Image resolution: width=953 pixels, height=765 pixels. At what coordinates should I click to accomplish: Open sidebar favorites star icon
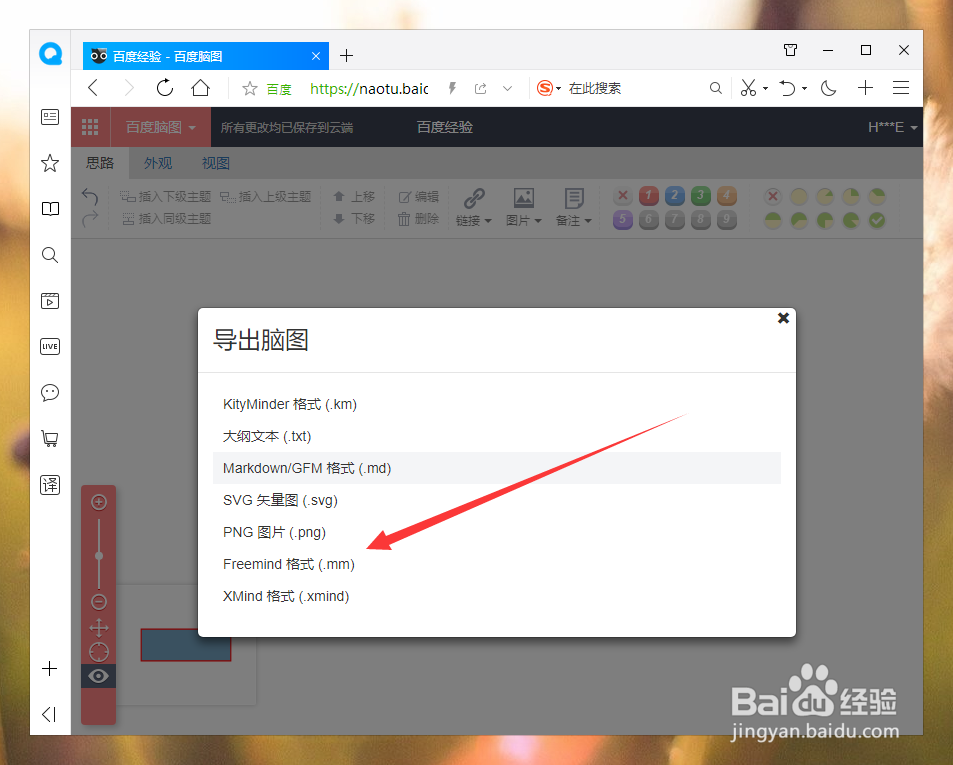point(50,163)
